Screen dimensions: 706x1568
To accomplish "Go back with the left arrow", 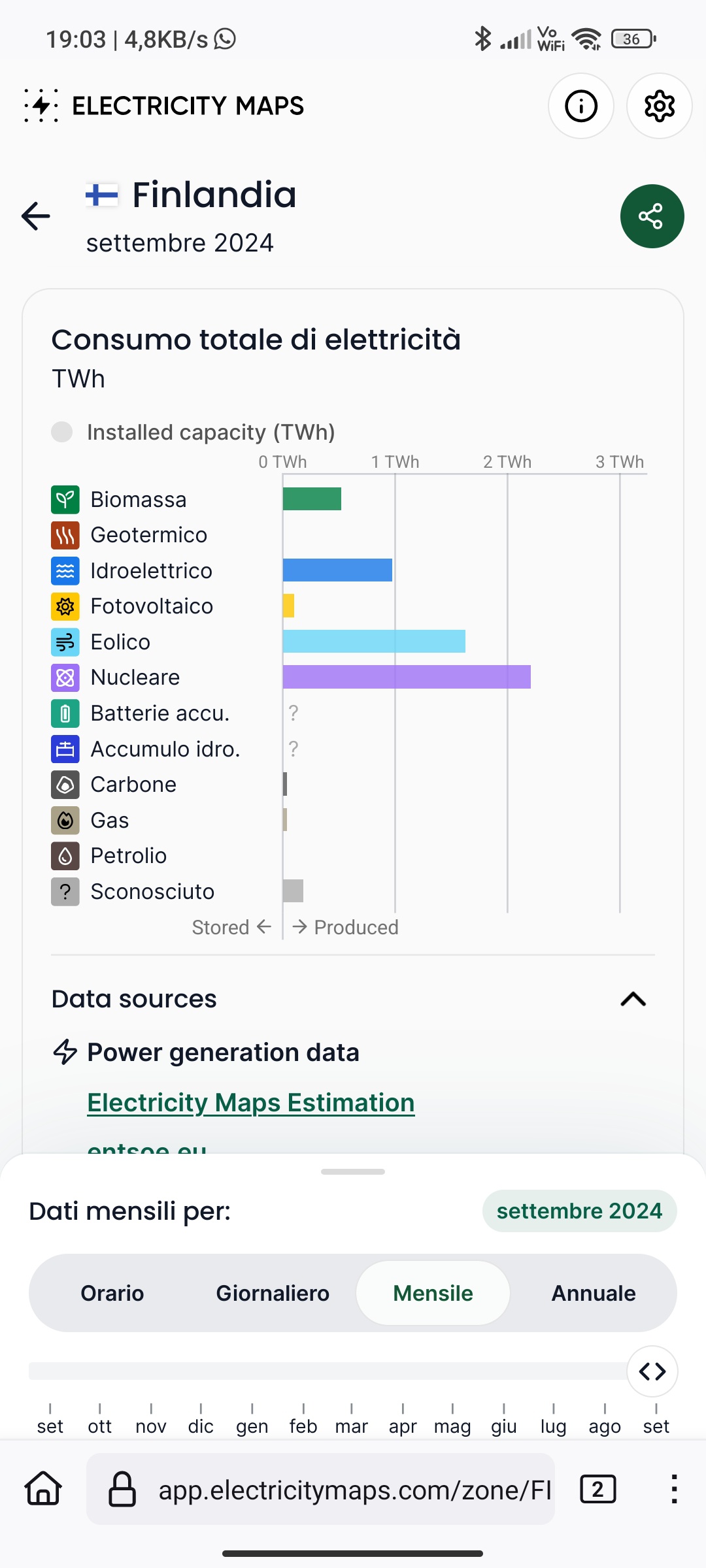I will pos(36,216).
